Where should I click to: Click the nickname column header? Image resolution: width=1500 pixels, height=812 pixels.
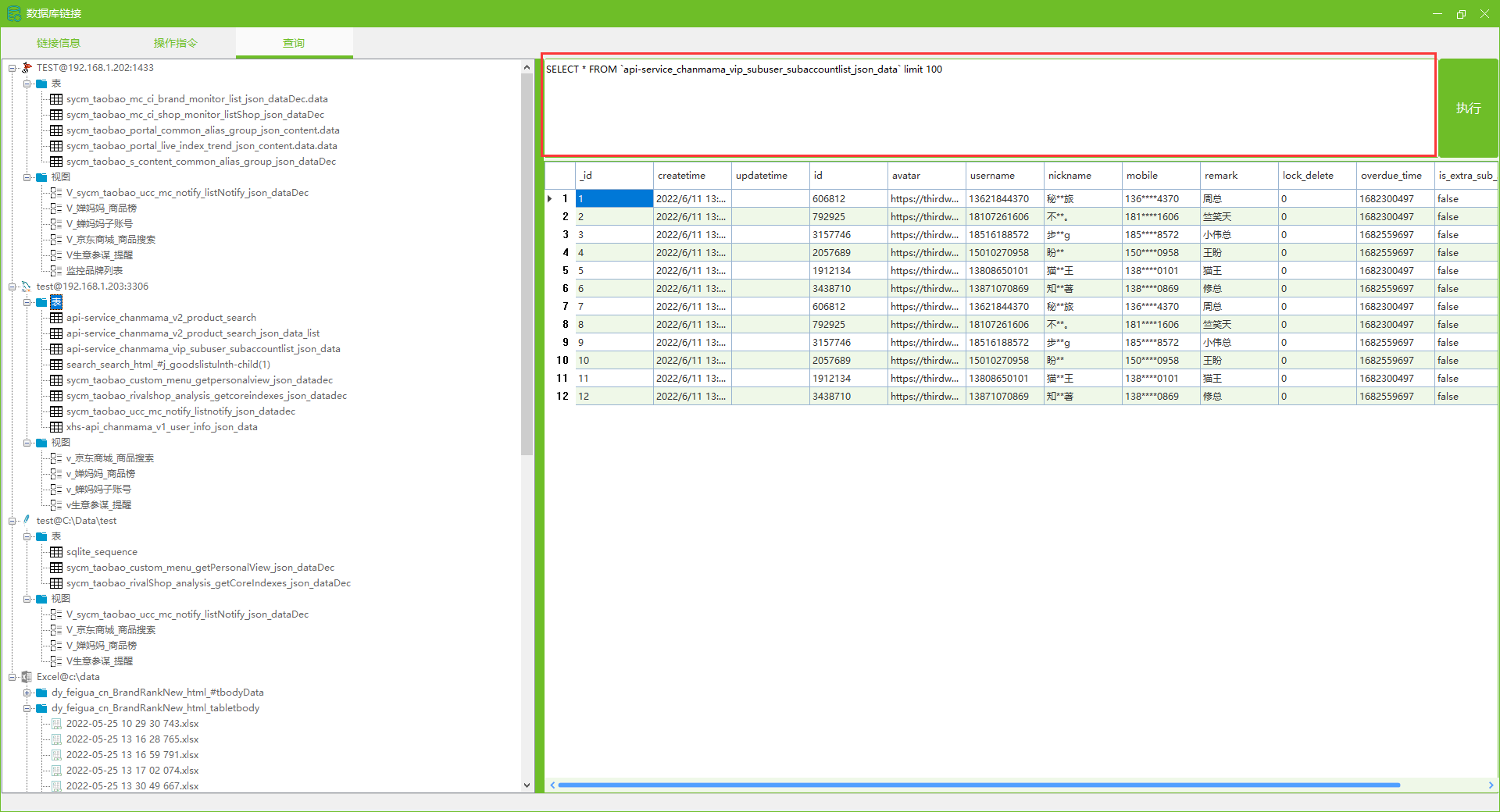[1083, 176]
